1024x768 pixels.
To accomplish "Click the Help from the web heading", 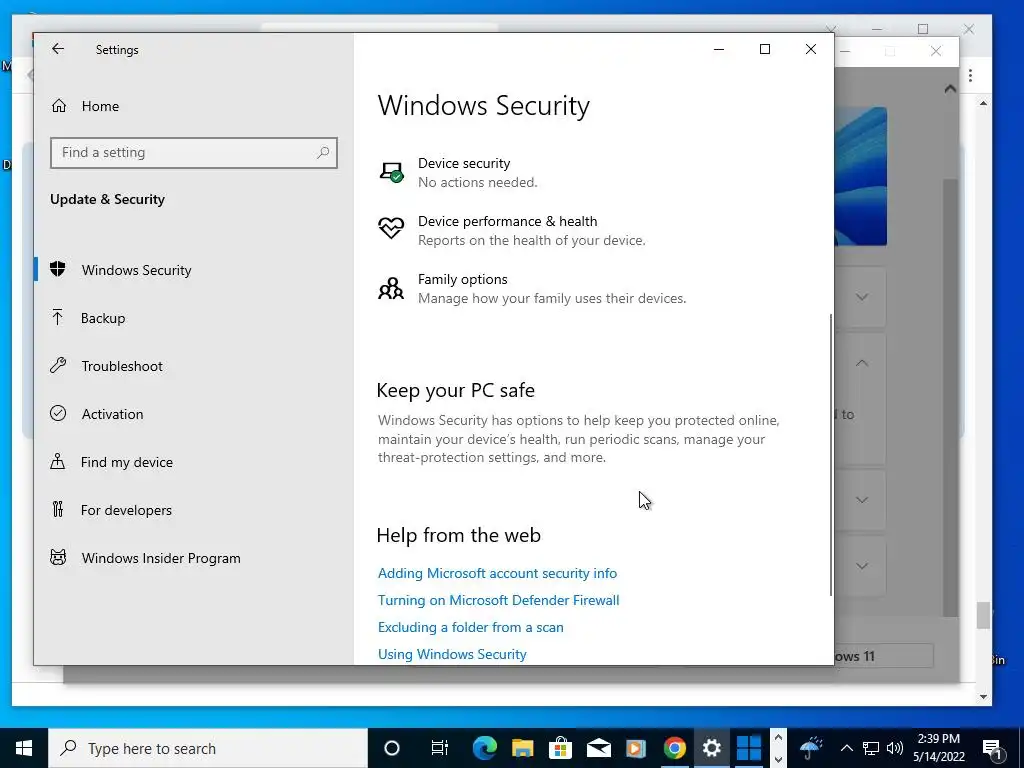I will tap(458, 536).
